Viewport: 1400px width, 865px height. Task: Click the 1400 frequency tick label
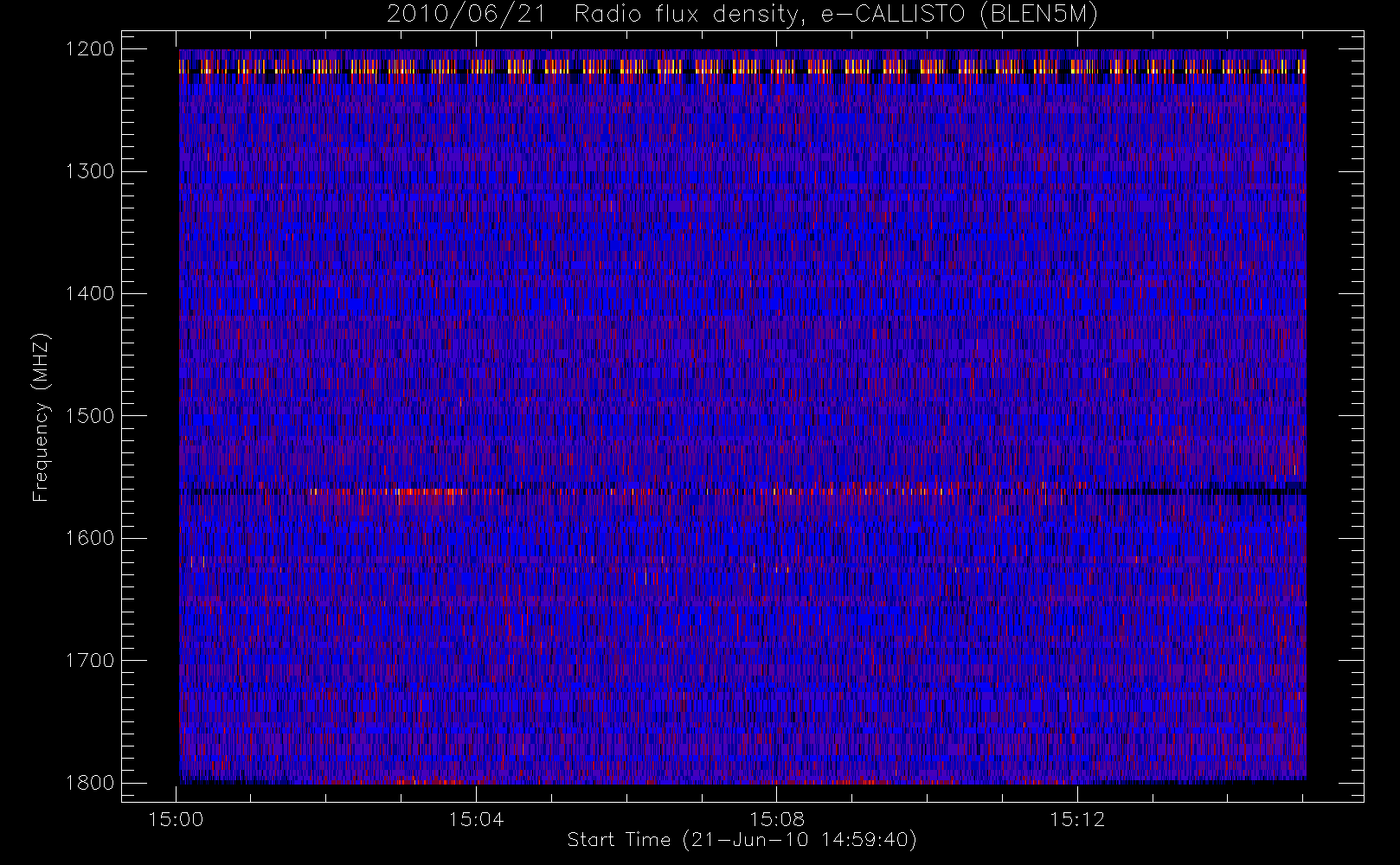point(90,293)
